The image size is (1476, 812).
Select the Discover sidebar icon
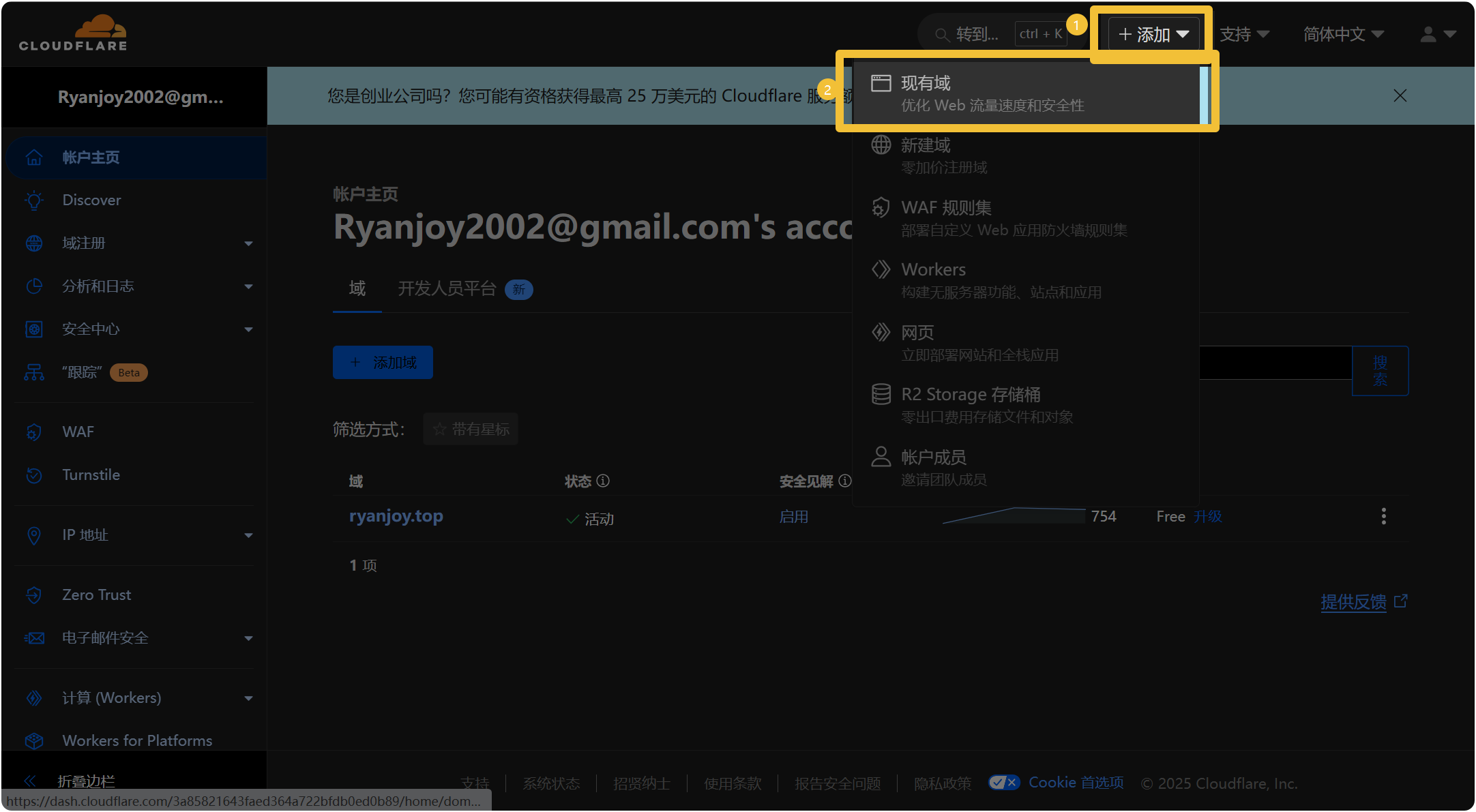click(x=34, y=200)
